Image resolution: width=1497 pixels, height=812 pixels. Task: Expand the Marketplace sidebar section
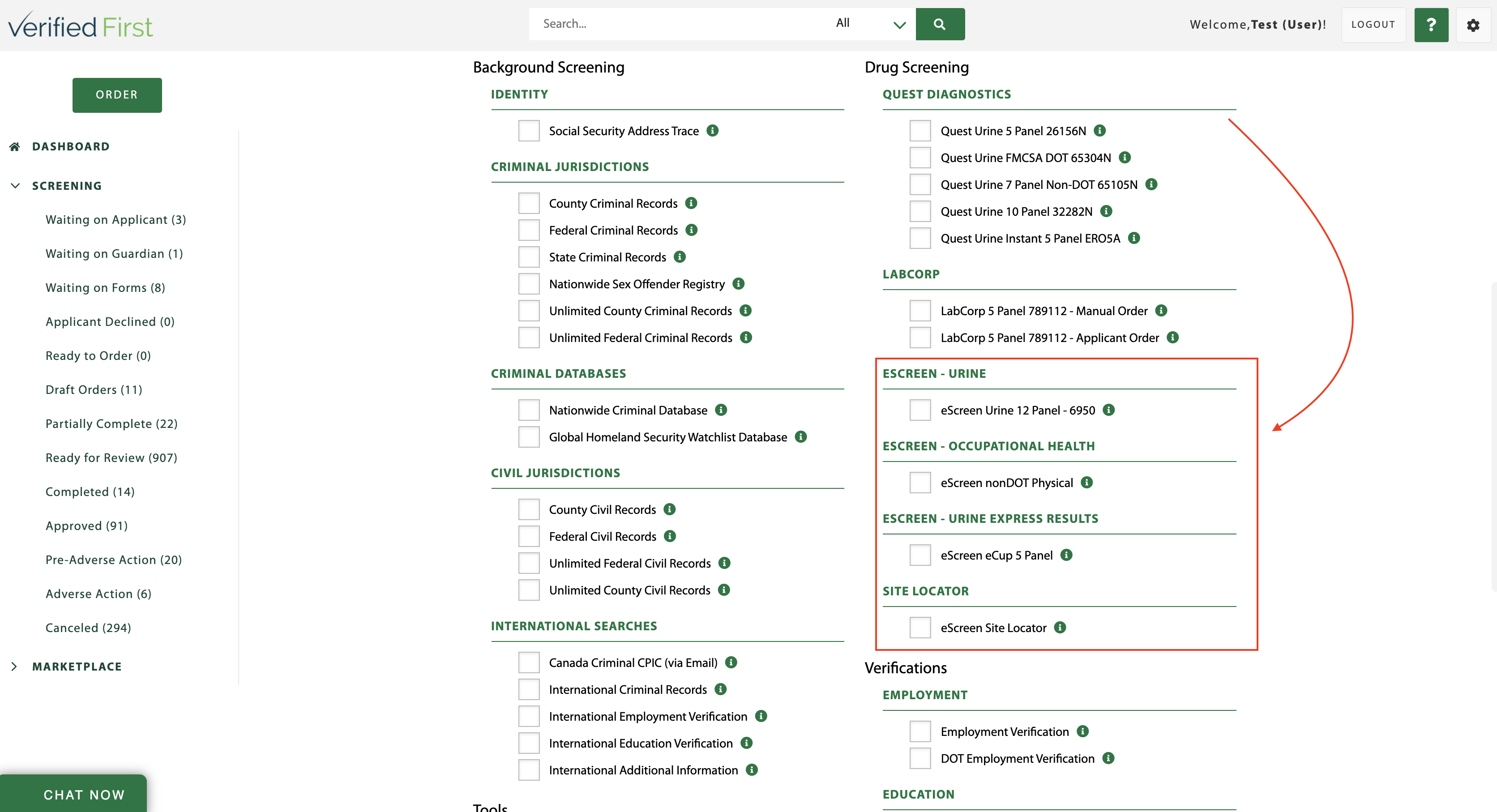click(x=14, y=667)
